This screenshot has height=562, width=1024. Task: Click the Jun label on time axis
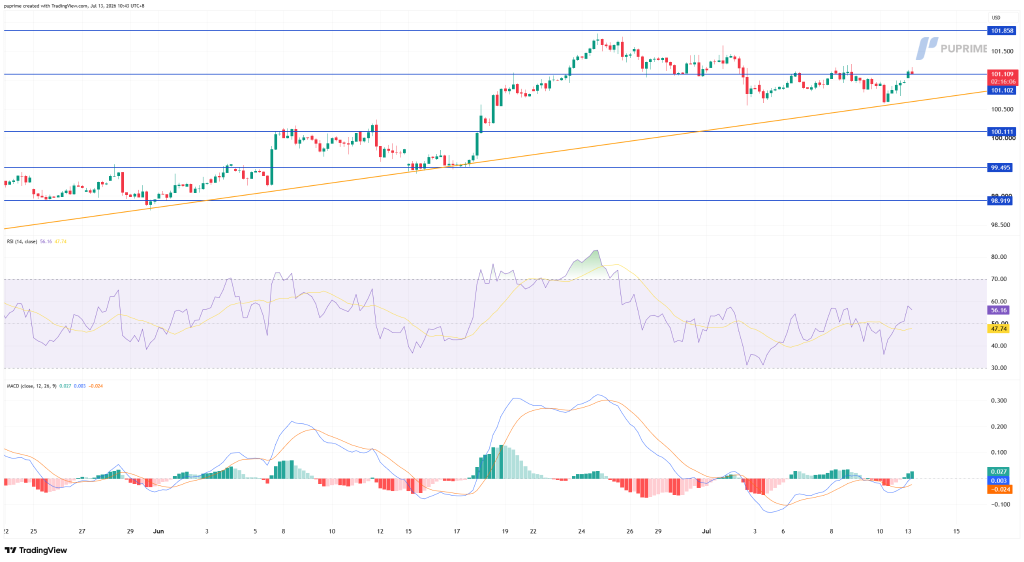pos(159,532)
